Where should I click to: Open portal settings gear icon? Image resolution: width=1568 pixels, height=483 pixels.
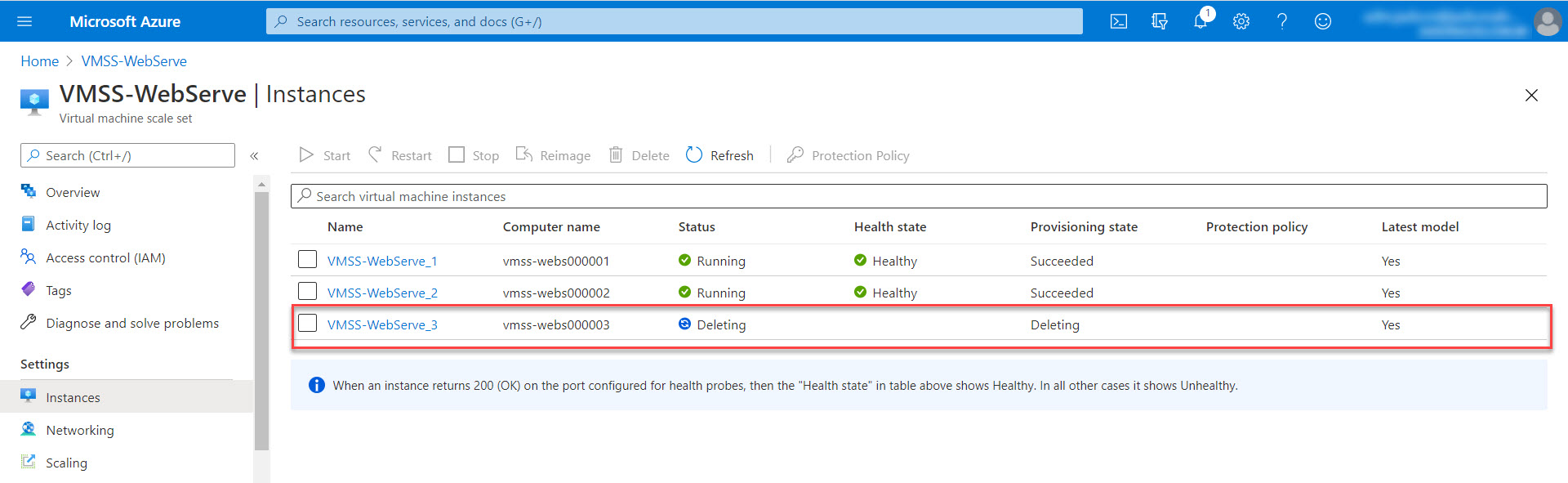[1241, 21]
